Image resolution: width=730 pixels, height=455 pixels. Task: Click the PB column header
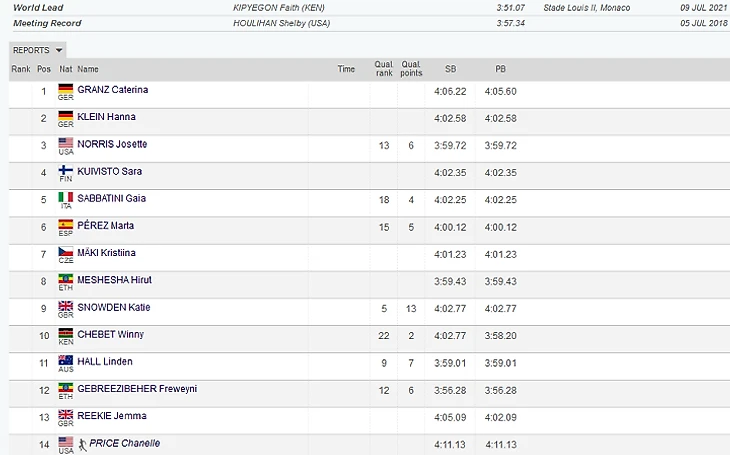(x=500, y=69)
